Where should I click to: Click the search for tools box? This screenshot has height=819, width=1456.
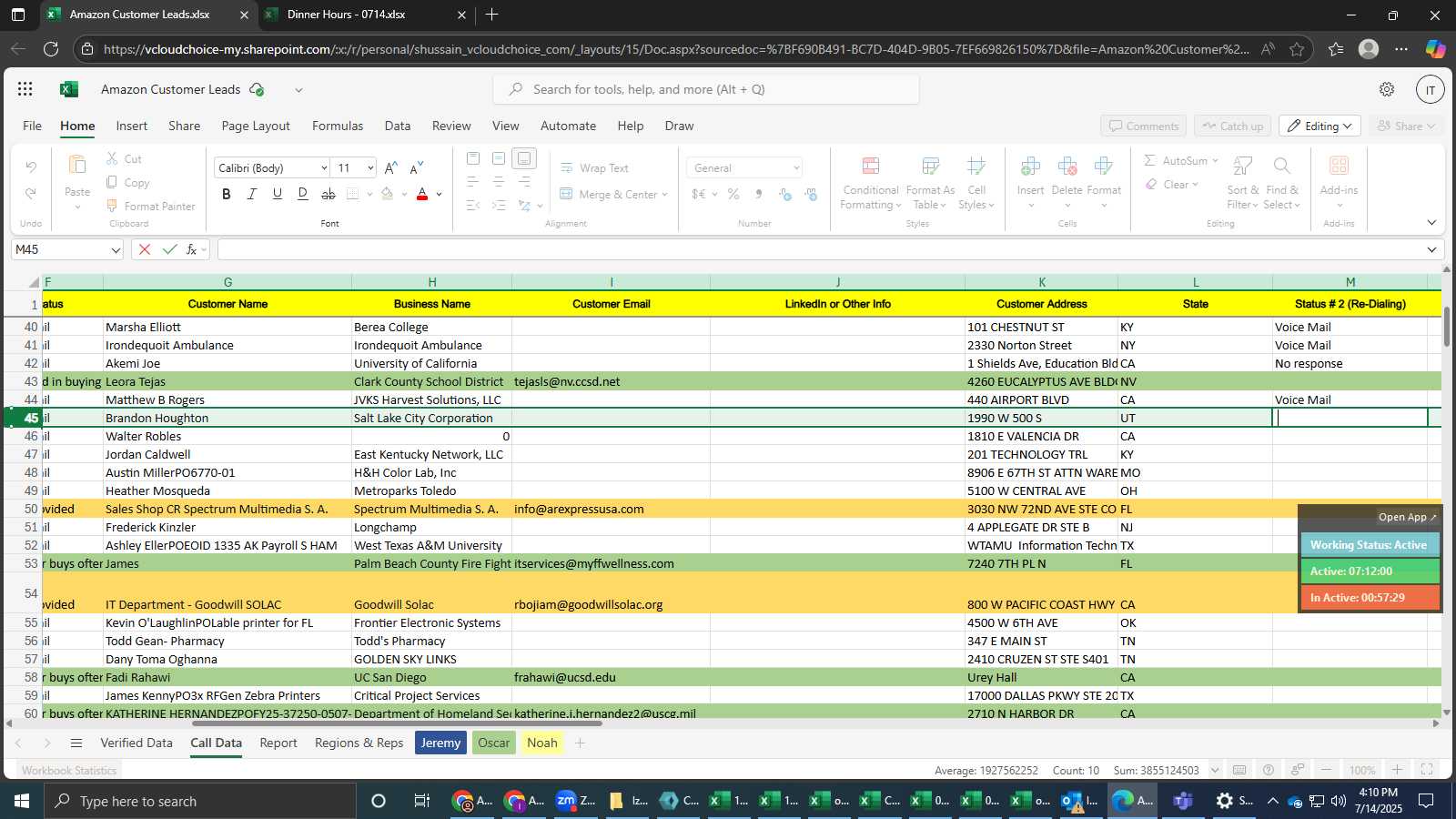click(x=706, y=89)
